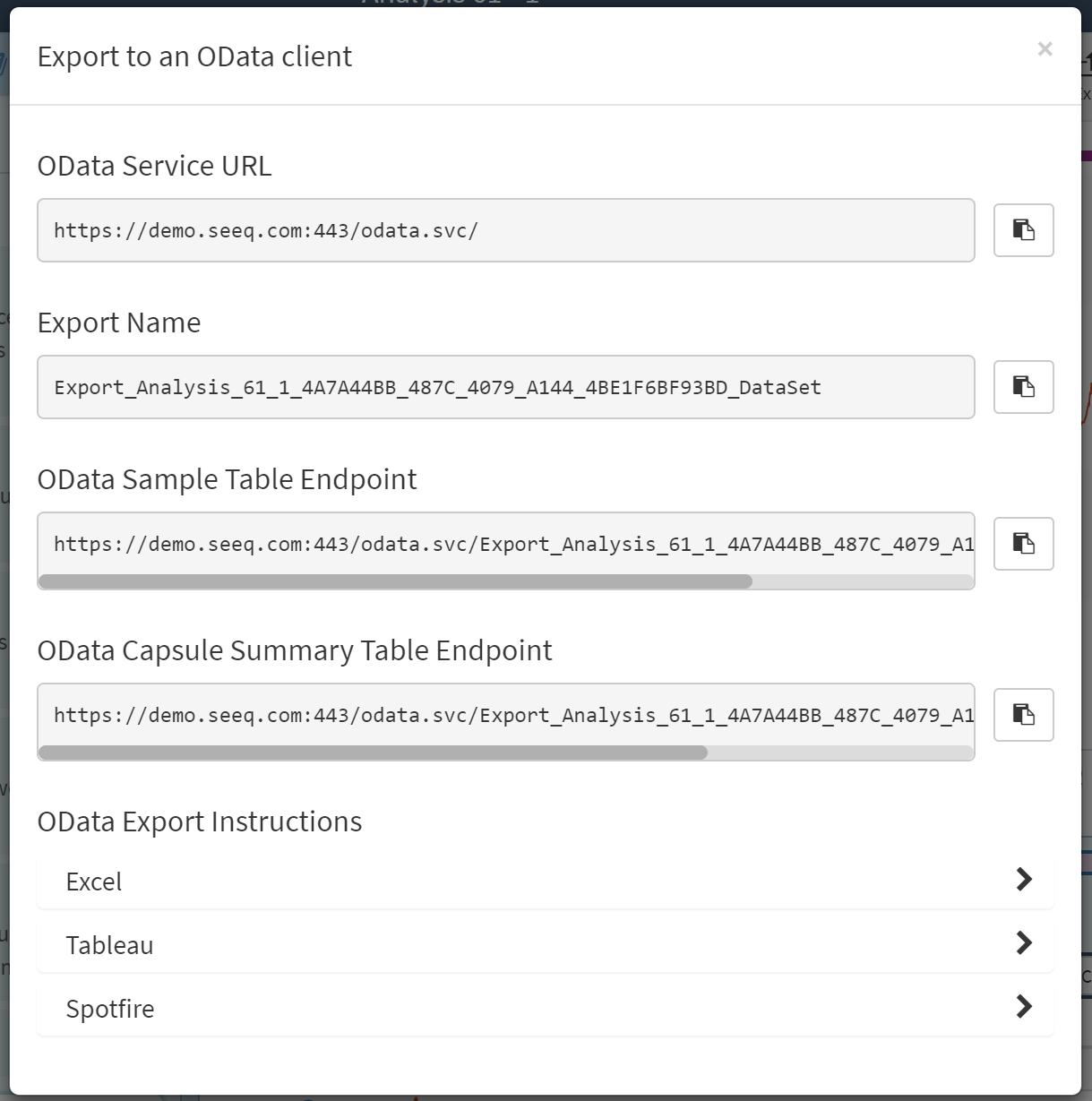Copy the OData Service URL to clipboard
1092x1101 pixels.
coord(1023,230)
